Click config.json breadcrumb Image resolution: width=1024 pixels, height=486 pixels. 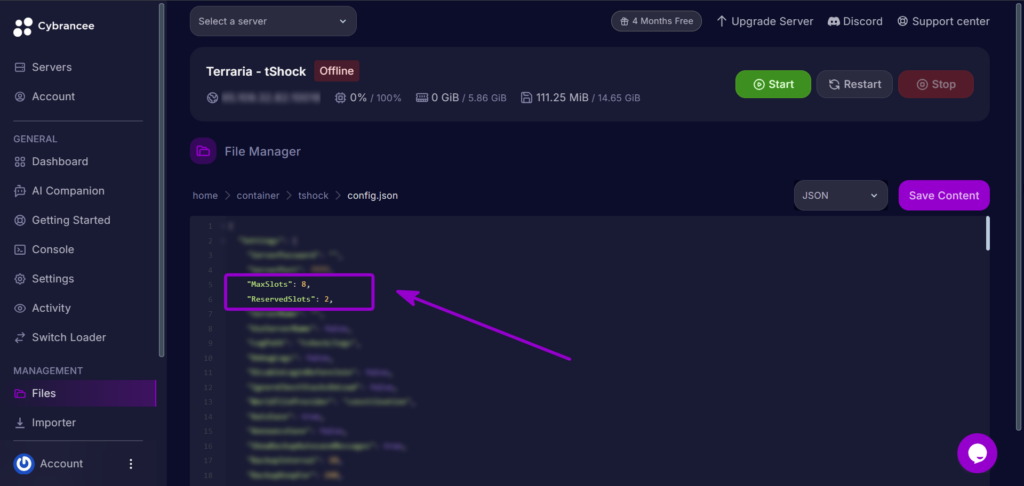point(372,195)
